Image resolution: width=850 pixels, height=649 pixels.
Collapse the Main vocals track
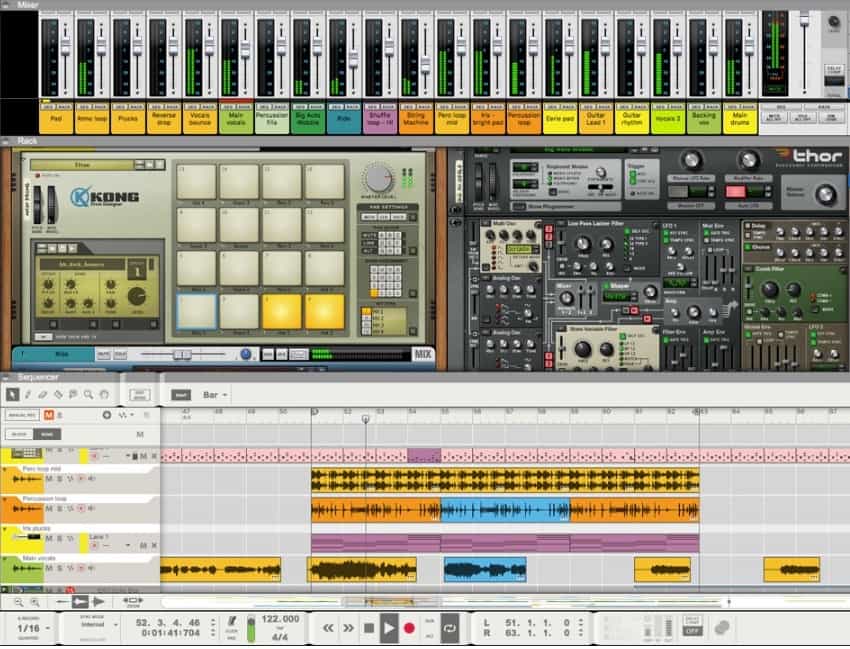5,558
